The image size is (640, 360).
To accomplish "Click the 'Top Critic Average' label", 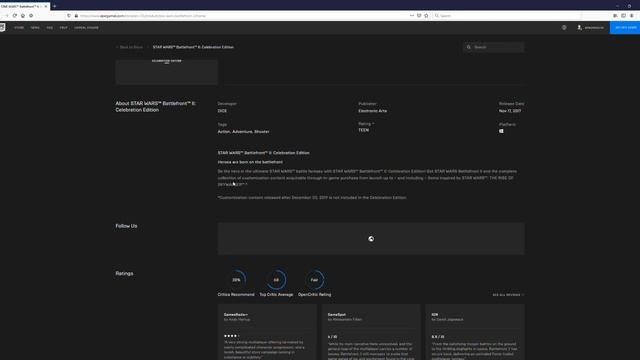I will coord(276,295).
